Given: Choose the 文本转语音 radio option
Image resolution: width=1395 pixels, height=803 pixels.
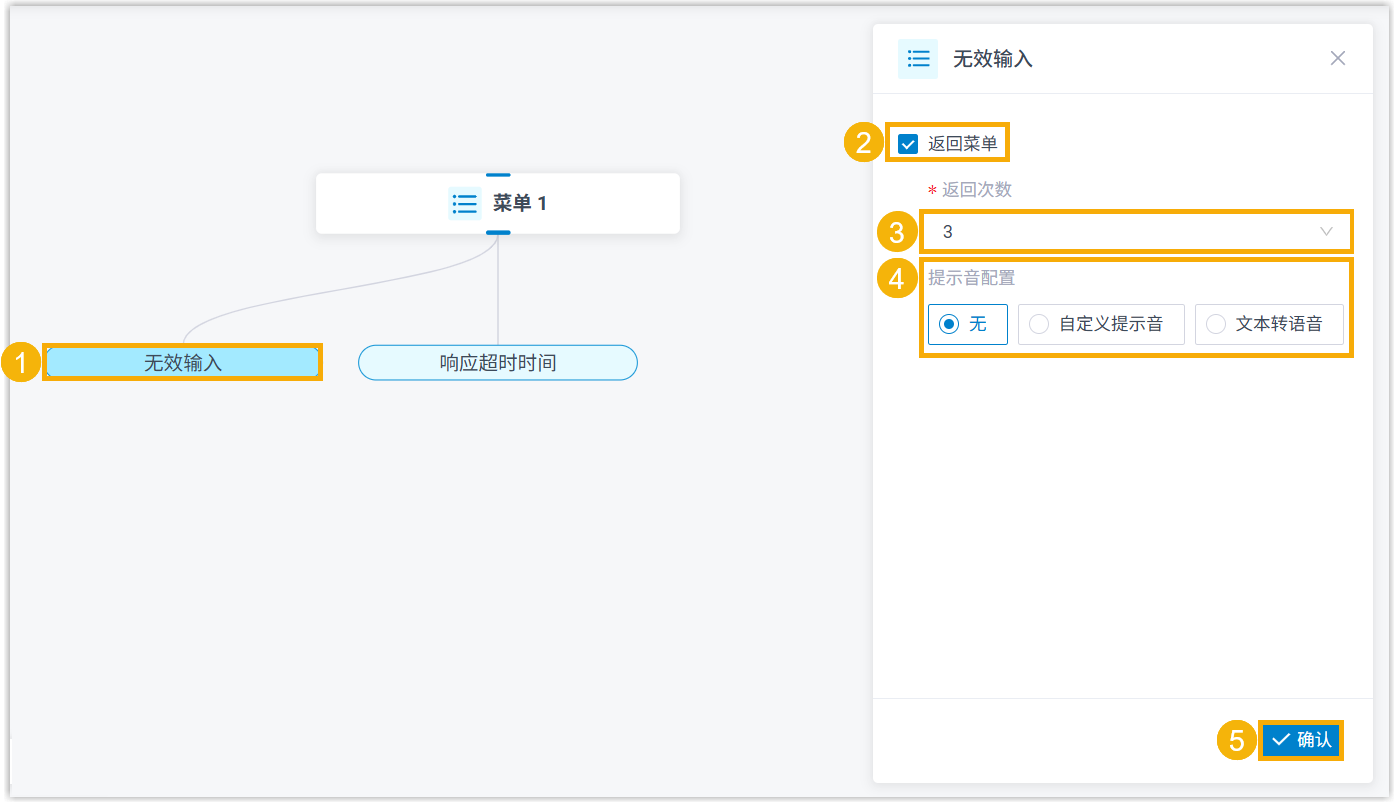Looking at the screenshot, I should (1216, 324).
